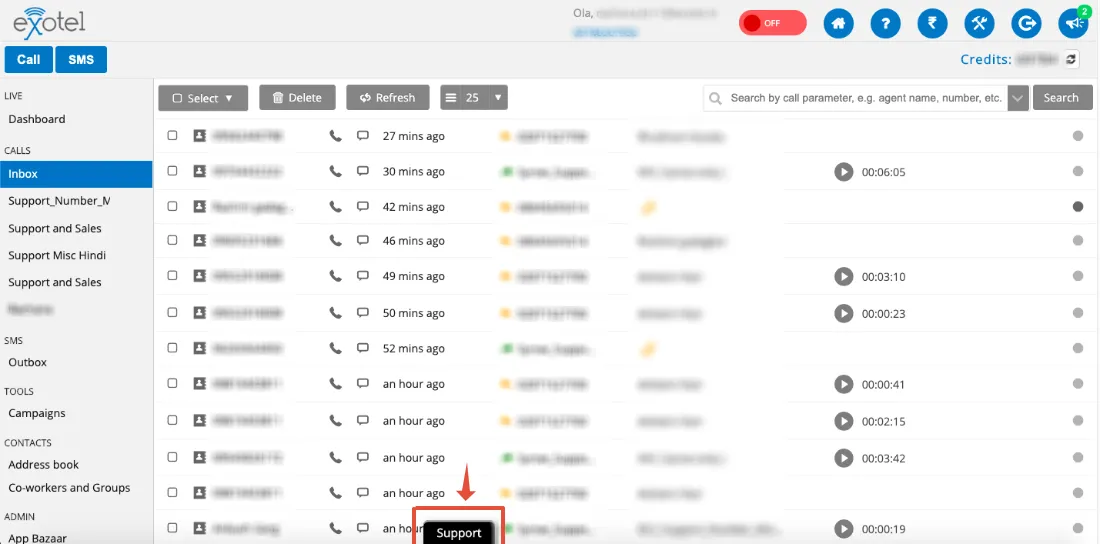This screenshot has height=544, width=1100.
Task: Click yellow note icon in 52 mins ago row
Action: tap(648, 348)
